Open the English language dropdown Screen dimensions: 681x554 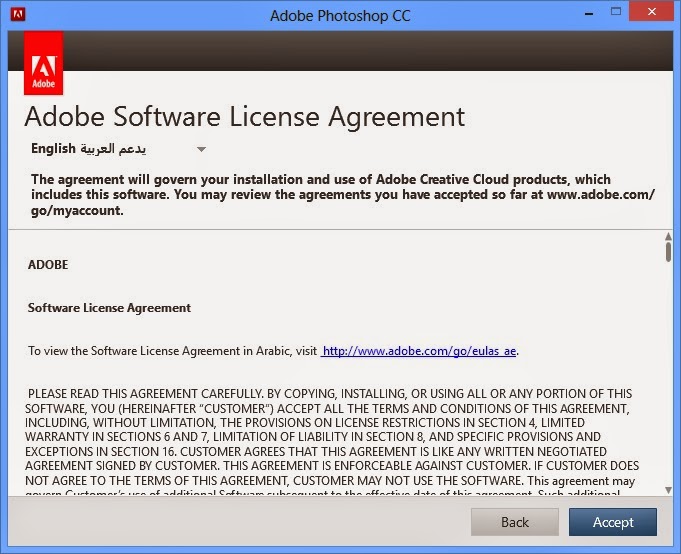click(x=90, y=149)
